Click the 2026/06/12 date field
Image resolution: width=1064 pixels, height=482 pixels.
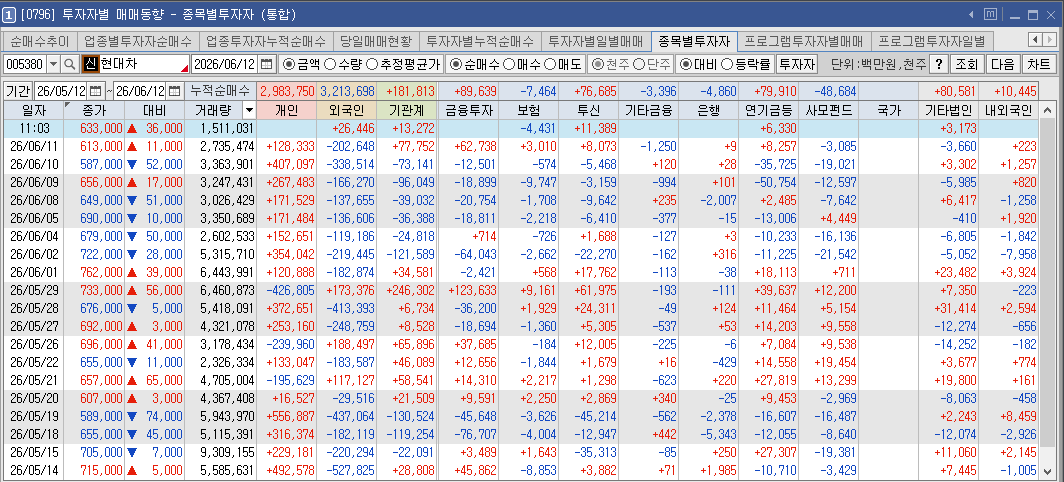click(225, 64)
